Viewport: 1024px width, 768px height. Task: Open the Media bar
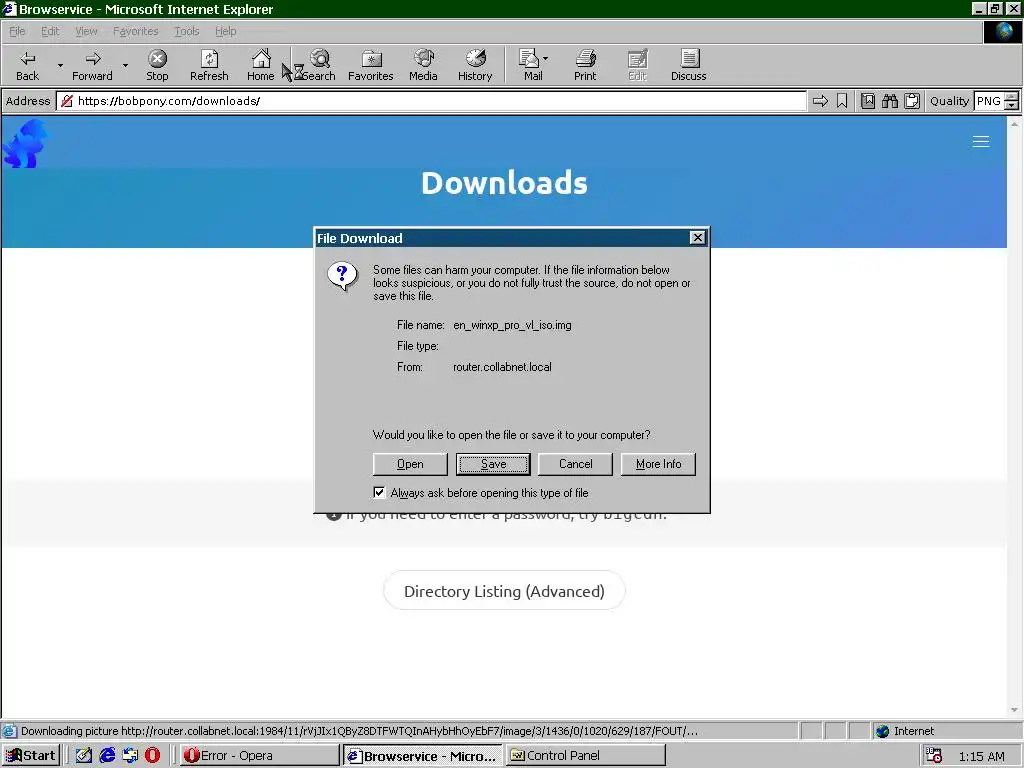click(423, 65)
